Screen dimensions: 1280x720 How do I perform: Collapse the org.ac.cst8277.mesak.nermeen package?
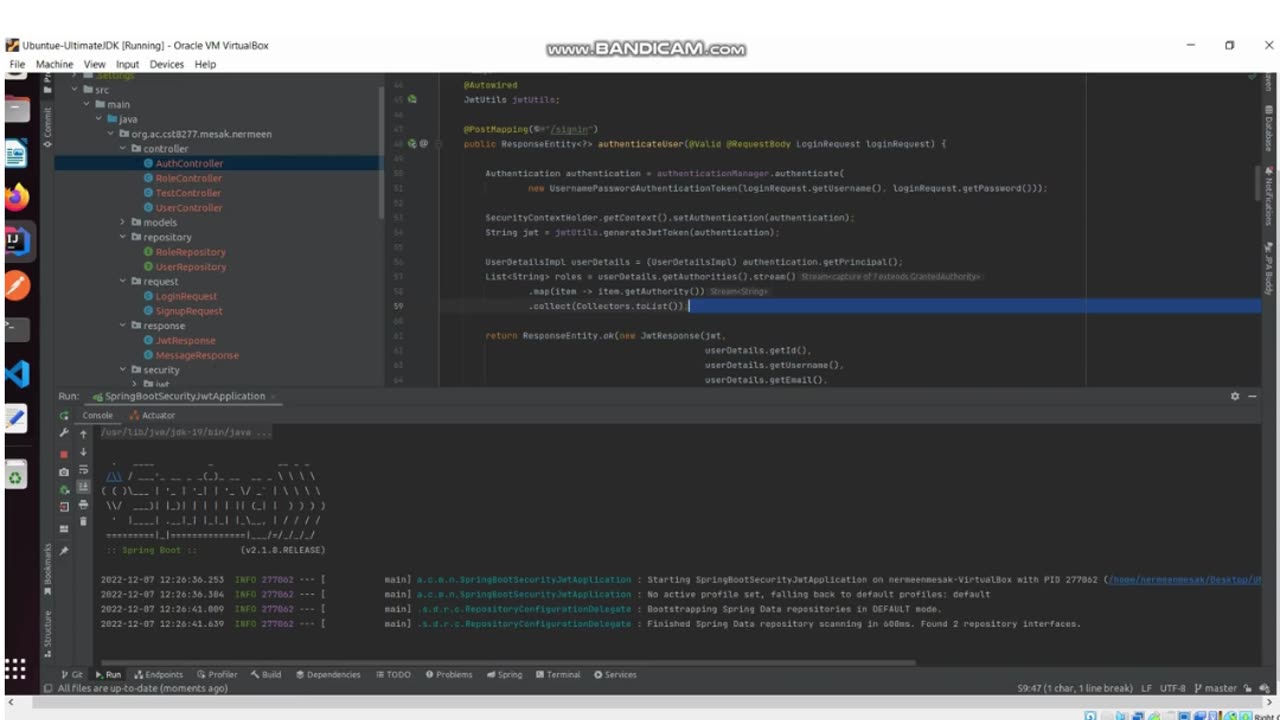click(110, 134)
